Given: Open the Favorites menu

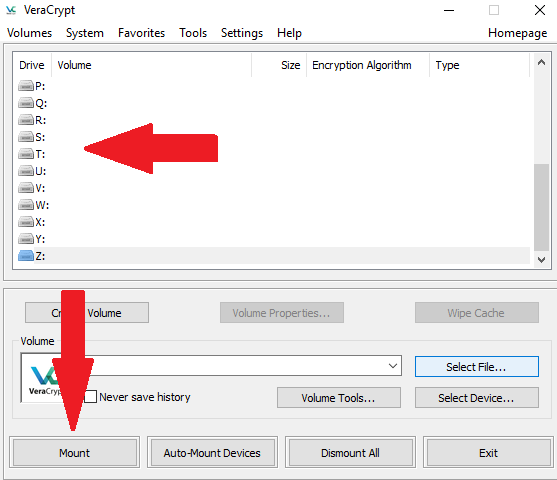Looking at the screenshot, I should tap(141, 33).
